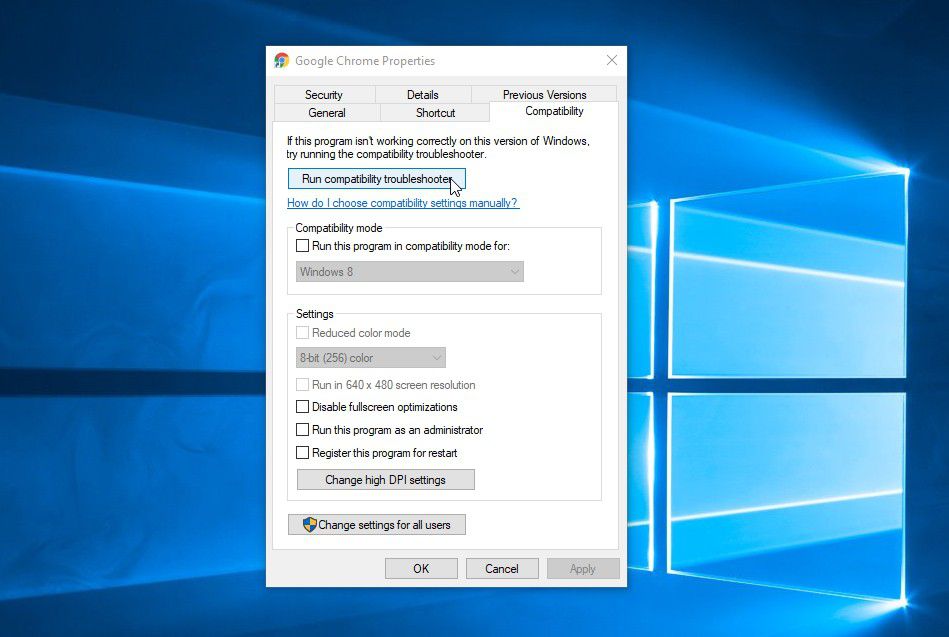The image size is (949, 637).
Task: Open 'How do I choose compatibility settings manually?' link
Action: (402, 203)
